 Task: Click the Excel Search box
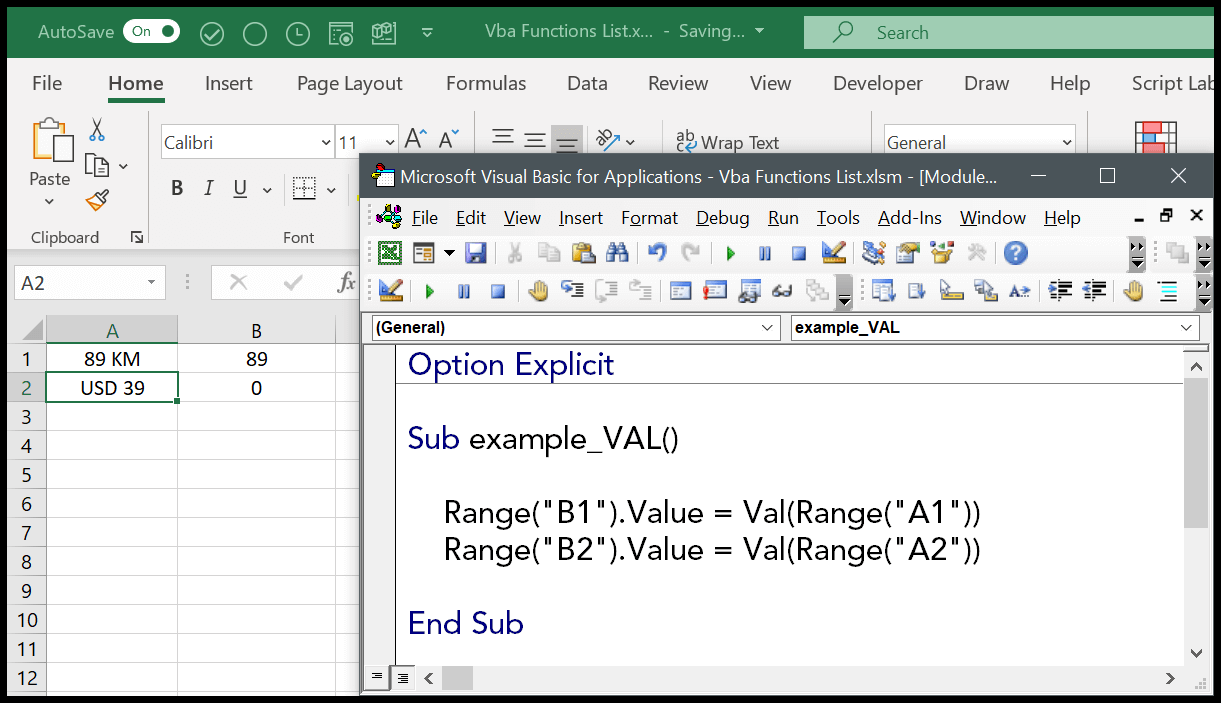[x=1010, y=33]
